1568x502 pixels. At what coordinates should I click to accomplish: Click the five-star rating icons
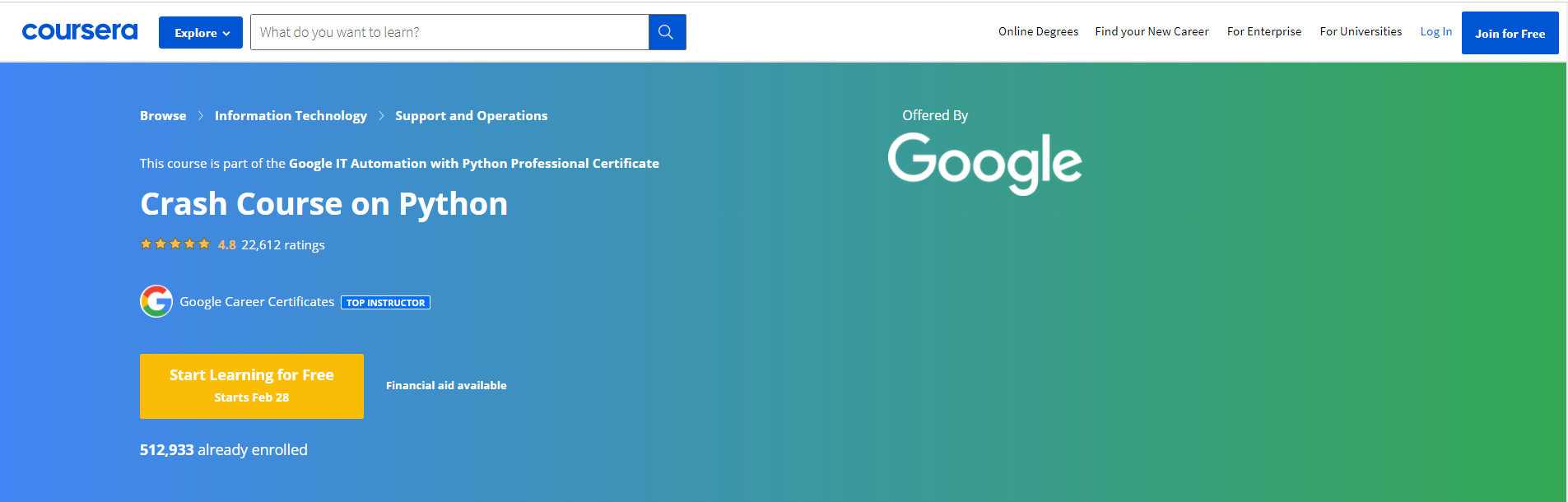[x=175, y=244]
